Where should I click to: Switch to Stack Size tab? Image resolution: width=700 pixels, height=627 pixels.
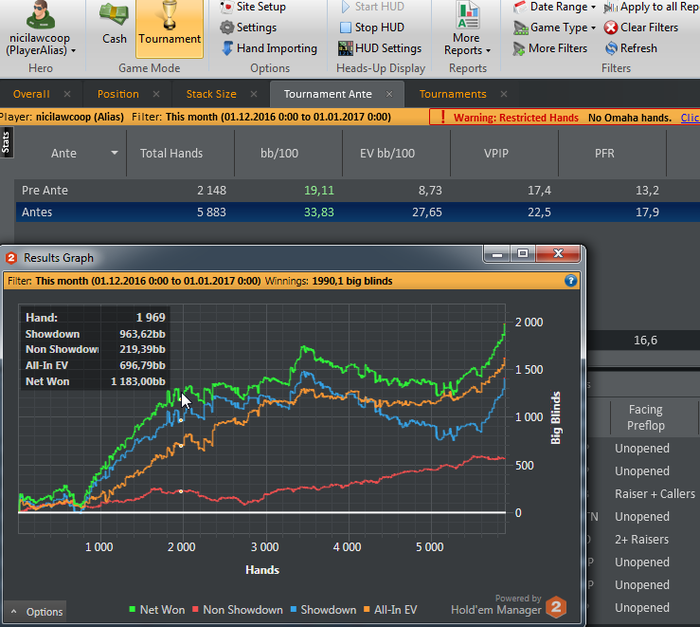pyautogui.click(x=211, y=94)
